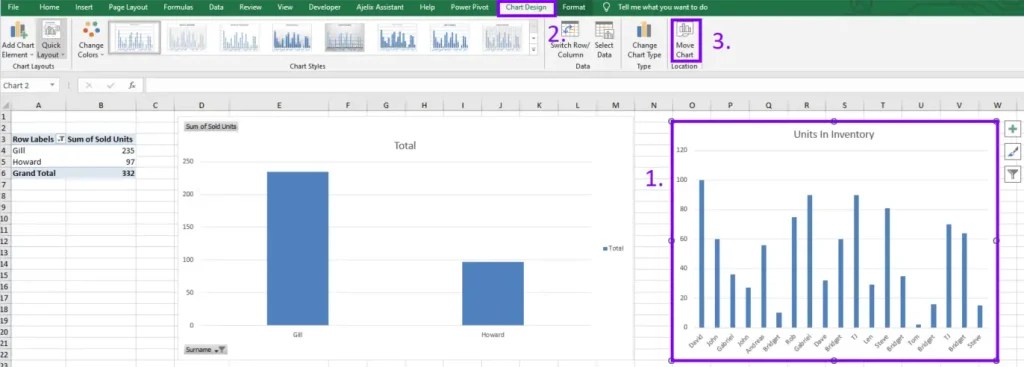Image resolution: width=1024 pixels, height=367 pixels.
Task: Click the Select All corner of the sheet
Action: (x=6, y=105)
